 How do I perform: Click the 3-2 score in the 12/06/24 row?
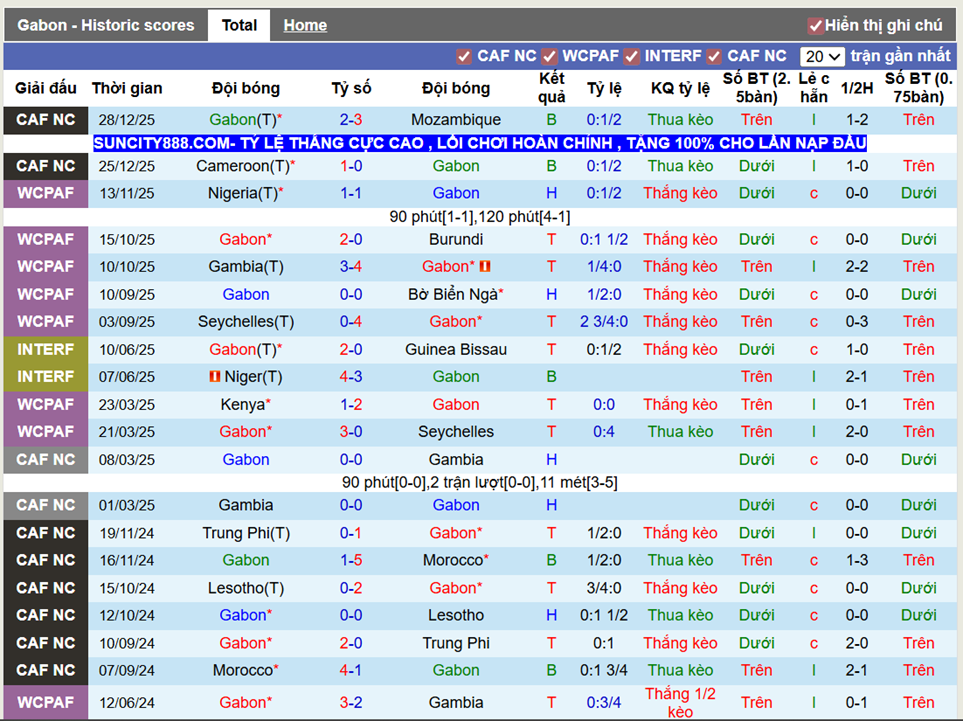[x=351, y=703]
